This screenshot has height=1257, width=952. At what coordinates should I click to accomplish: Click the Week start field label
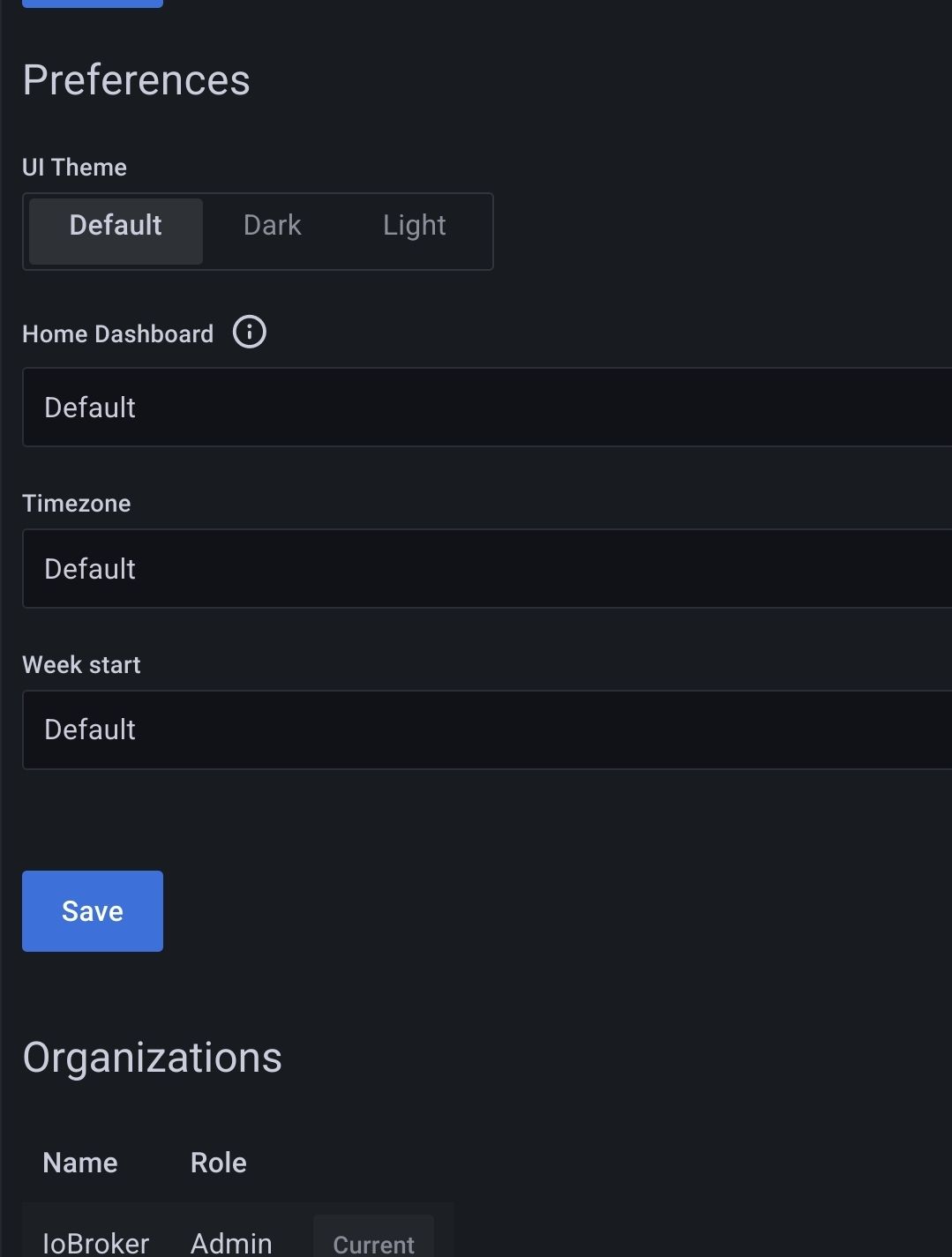(x=82, y=665)
